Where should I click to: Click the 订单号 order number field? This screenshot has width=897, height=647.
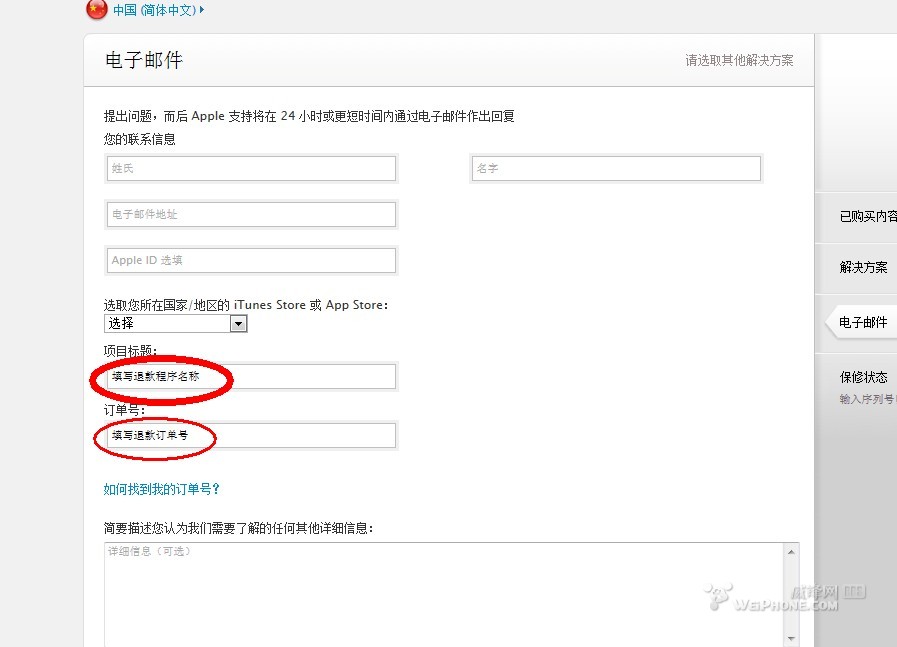[x=251, y=435]
